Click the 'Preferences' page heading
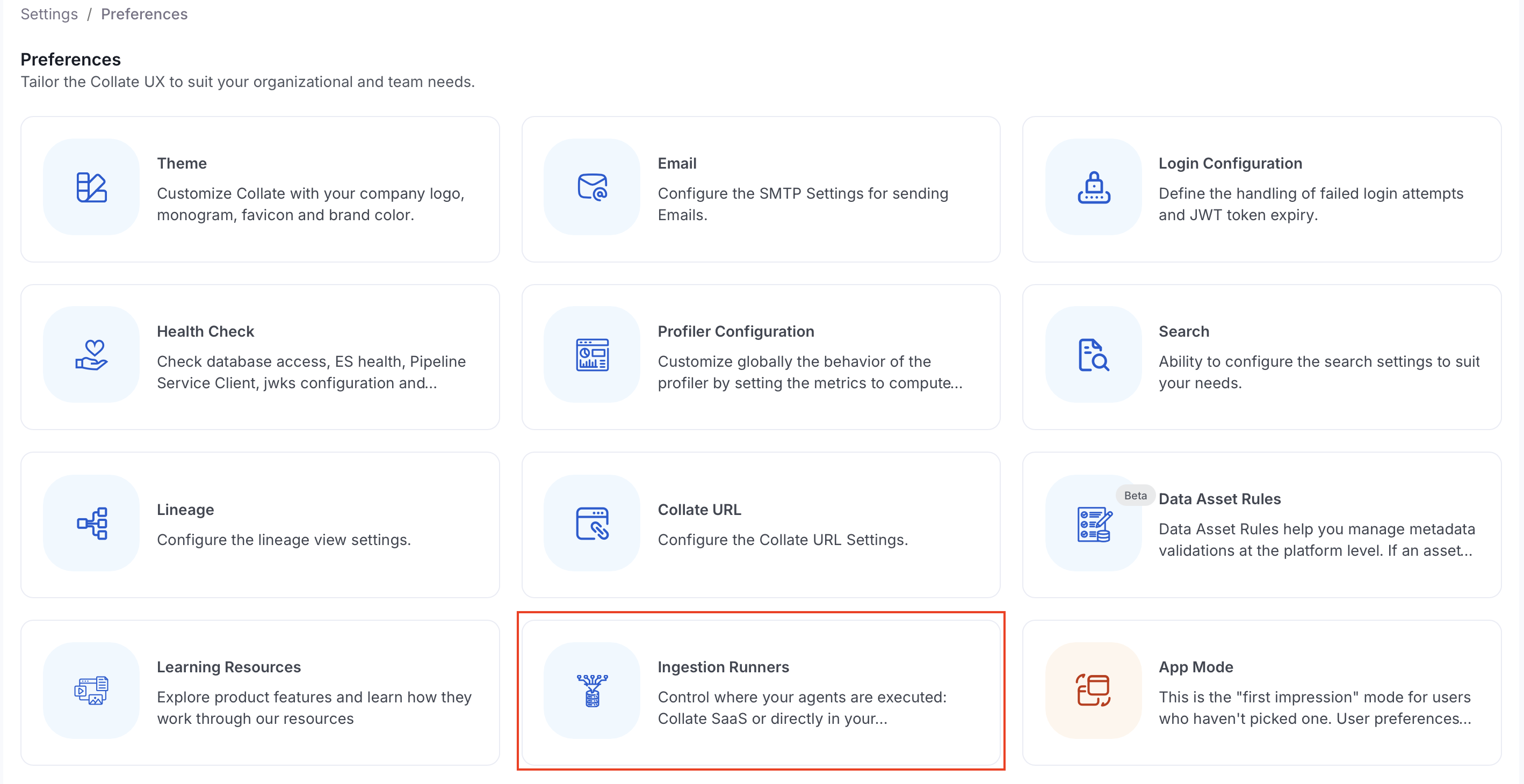The image size is (1524, 784). 70,59
